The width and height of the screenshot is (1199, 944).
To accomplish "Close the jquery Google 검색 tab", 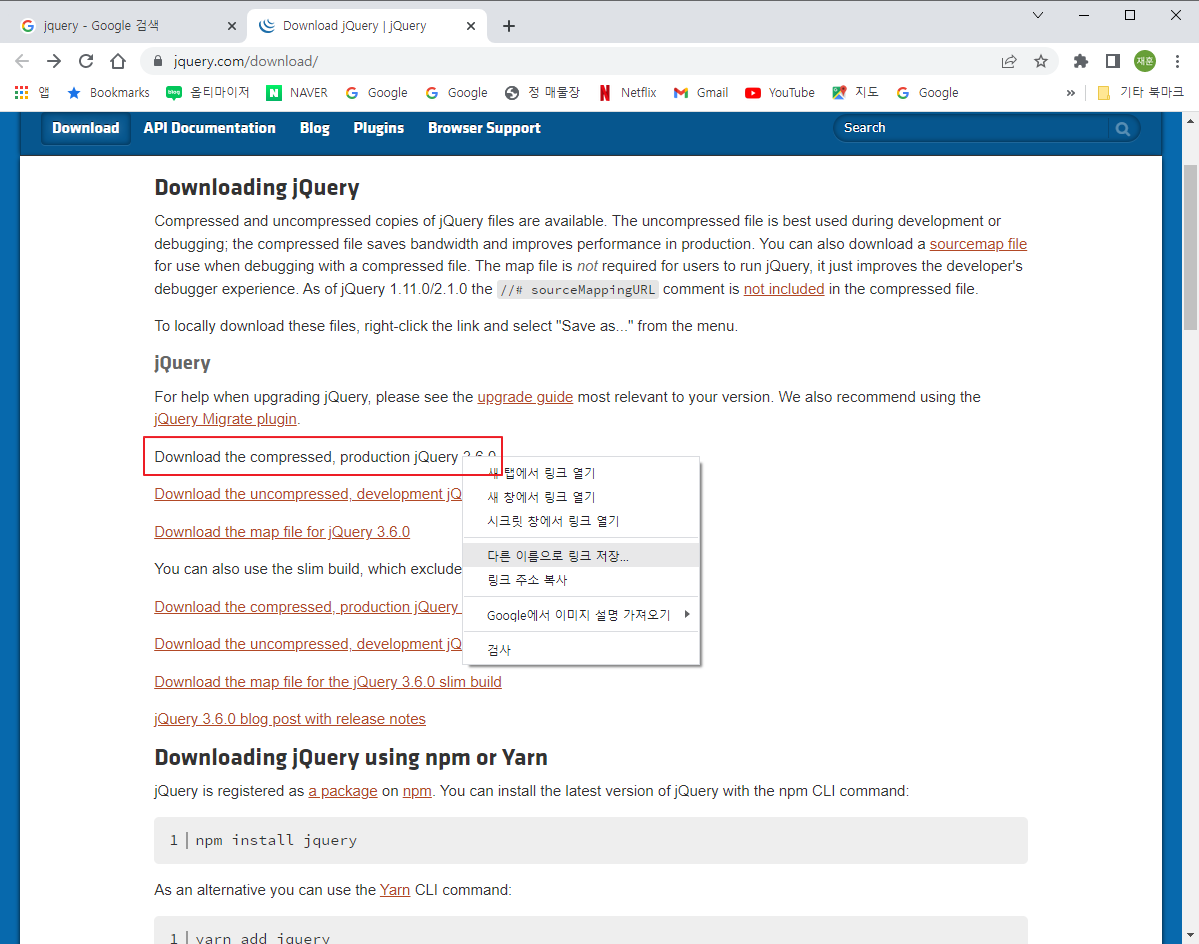I will coord(232,26).
